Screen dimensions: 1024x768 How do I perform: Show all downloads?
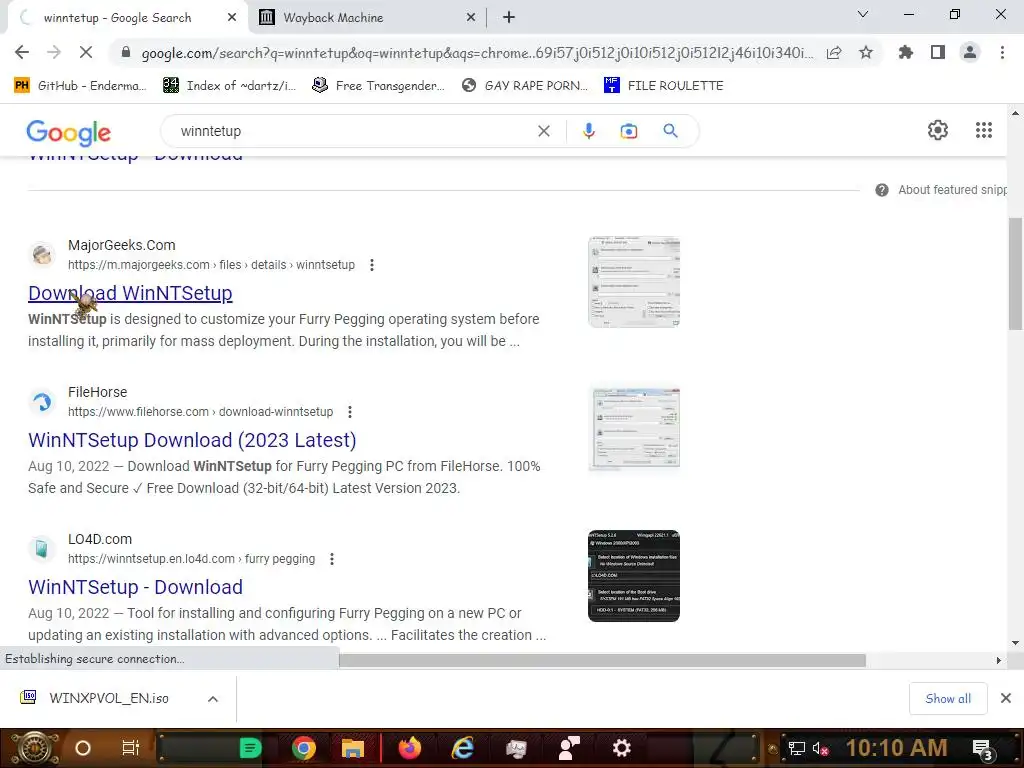pos(948,699)
